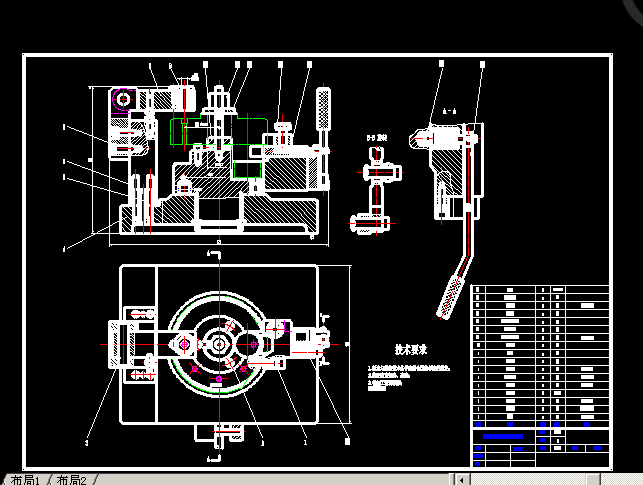
Task: Select the 技术要求 heading text in drawing
Action: (411, 349)
